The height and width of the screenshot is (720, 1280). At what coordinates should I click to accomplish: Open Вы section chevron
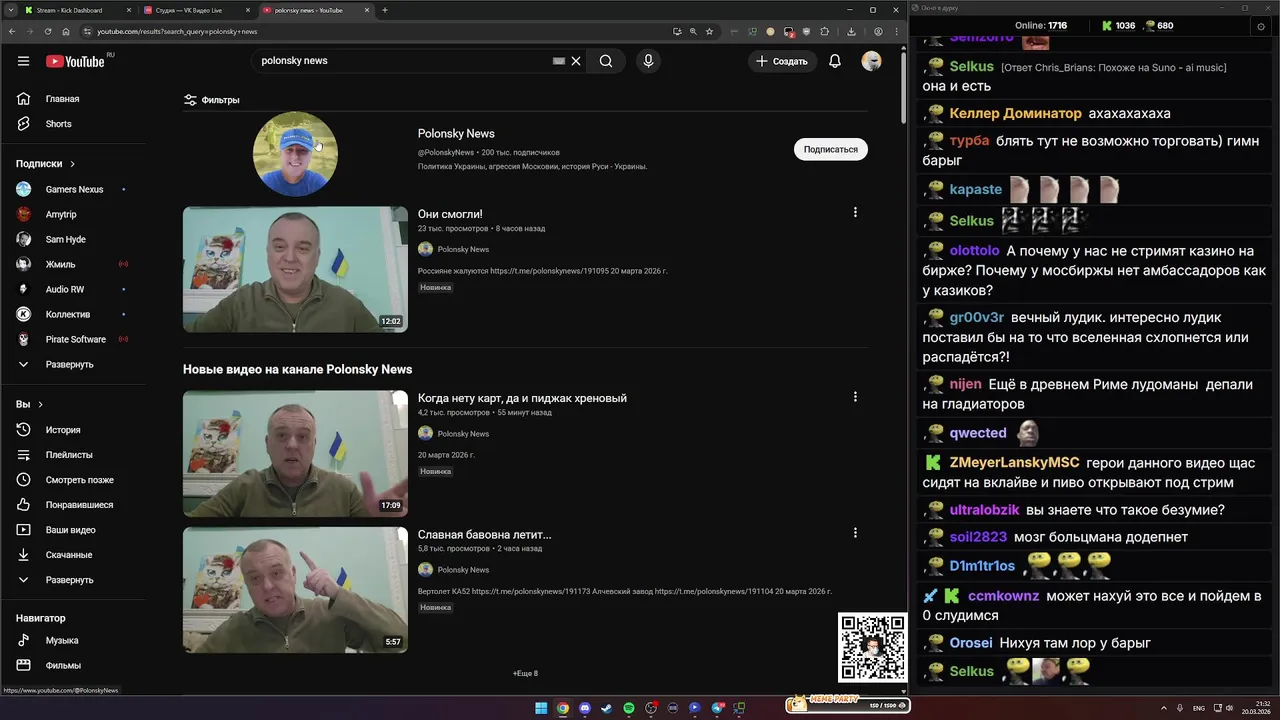(x=40, y=404)
